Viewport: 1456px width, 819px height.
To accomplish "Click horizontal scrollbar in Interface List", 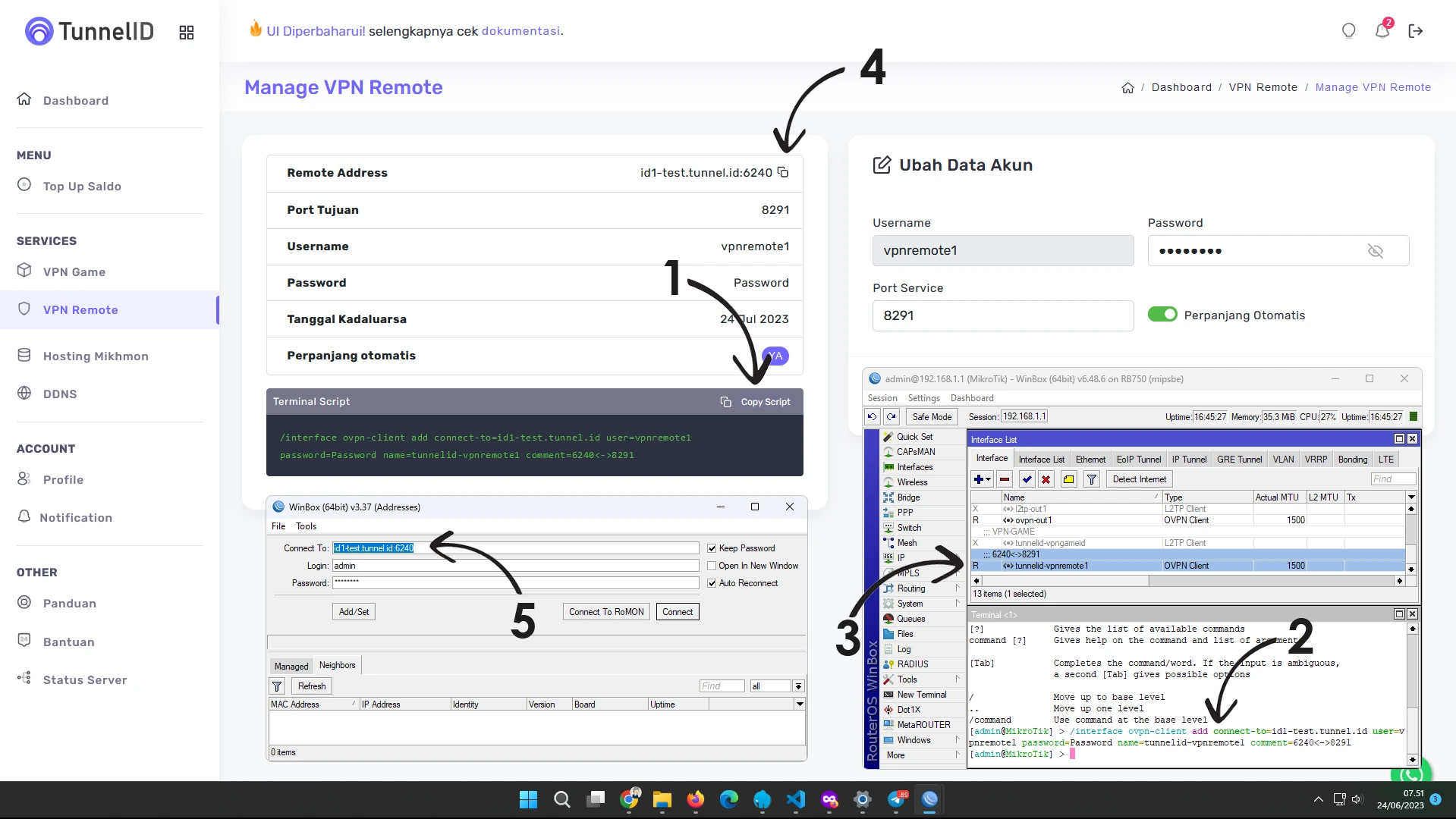I will 1188,581.
